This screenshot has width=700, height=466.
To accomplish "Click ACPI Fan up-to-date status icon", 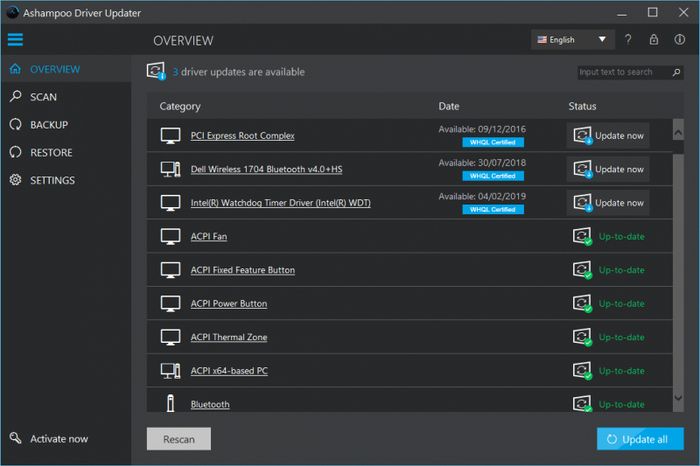I will tap(583, 236).
